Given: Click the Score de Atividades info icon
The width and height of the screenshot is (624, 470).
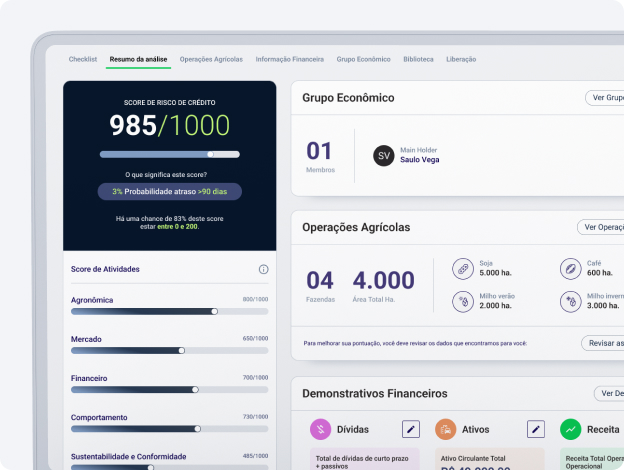Looking at the screenshot, I should [x=263, y=269].
